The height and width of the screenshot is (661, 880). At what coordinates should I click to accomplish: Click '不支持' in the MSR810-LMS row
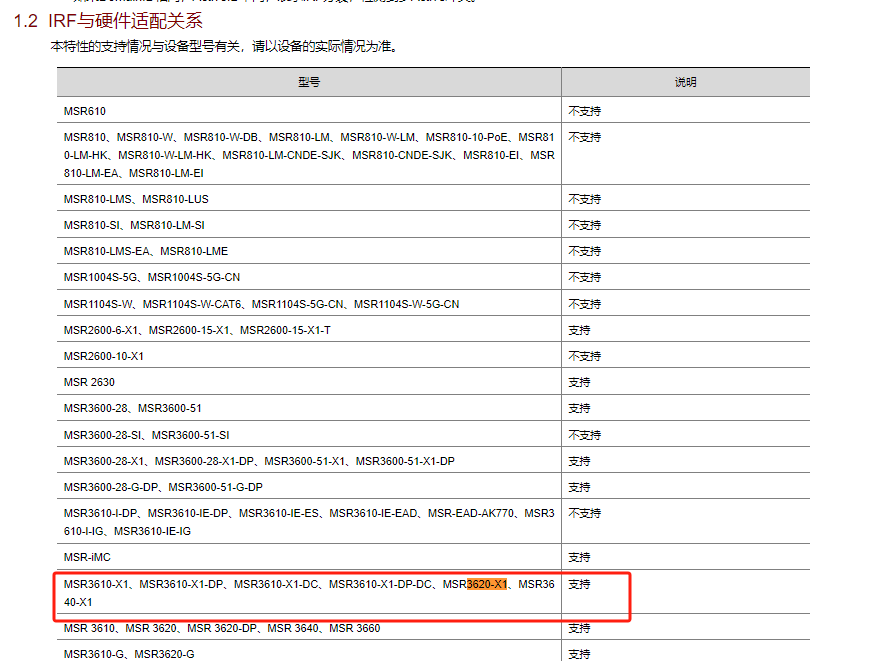(584, 199)
